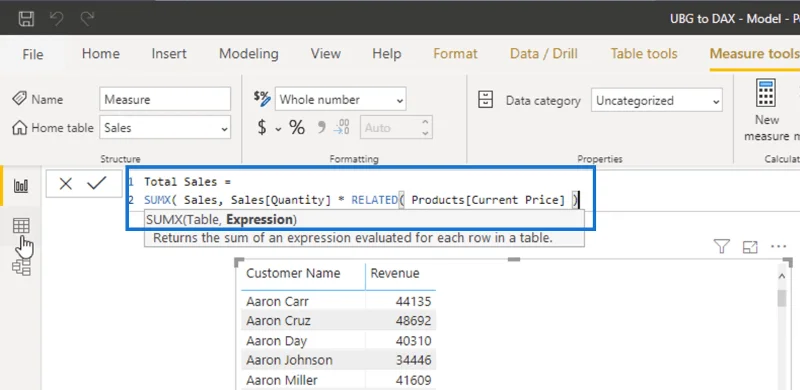Sort by Revenue column header
Viewport: 800px width, 390px height.
click(x=395, y=273)
